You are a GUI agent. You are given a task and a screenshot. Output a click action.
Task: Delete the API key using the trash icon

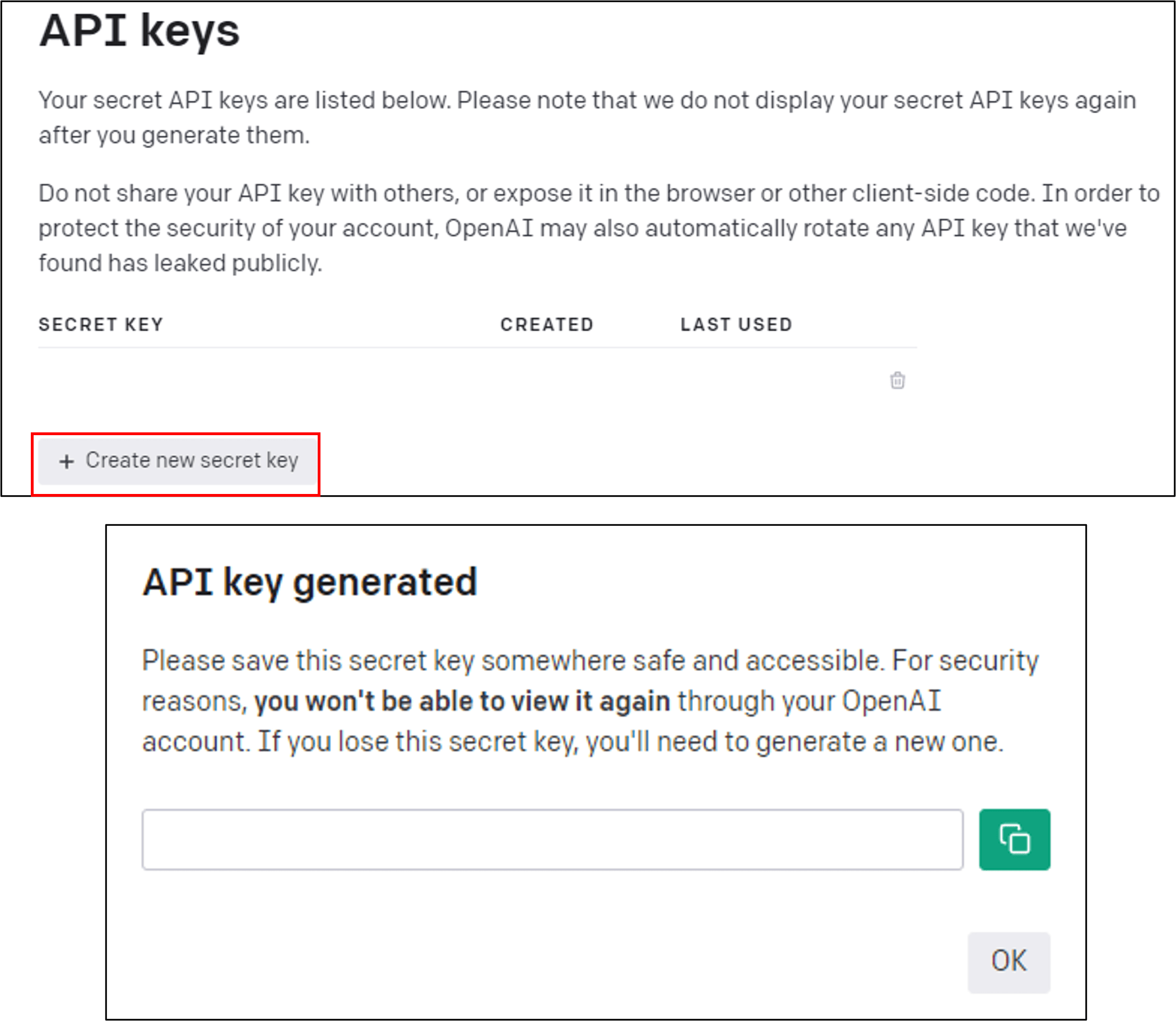(x=898, y=381)
